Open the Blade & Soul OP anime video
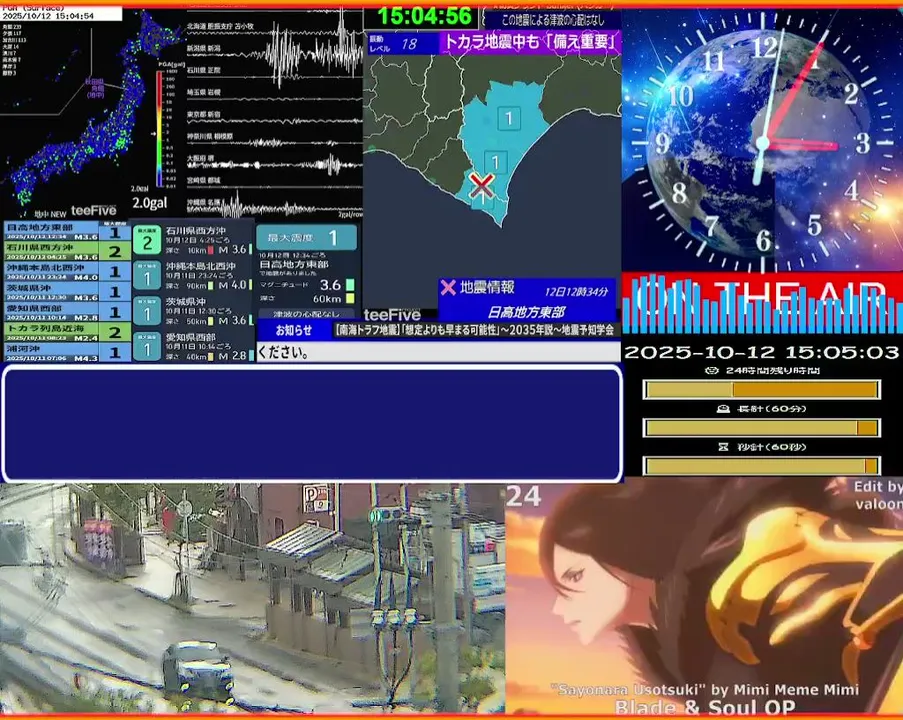The width and height of the screenshot is (903, 720). (704, 596)
